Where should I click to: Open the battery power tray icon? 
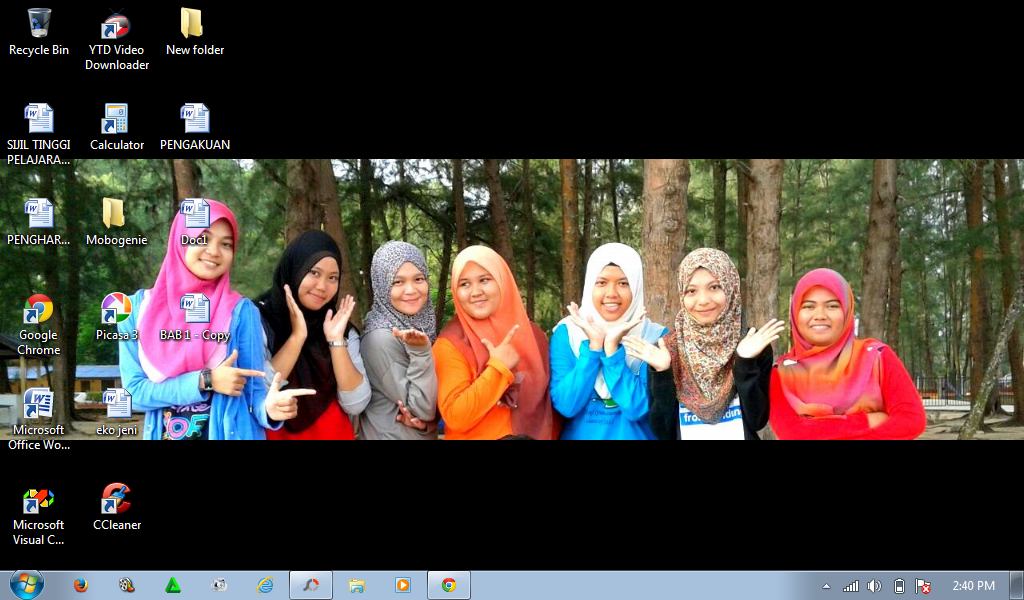coord(899,586)
